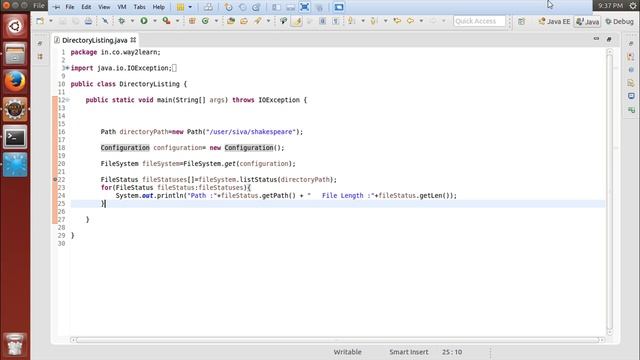The width and height of the screenshot is (640, 360).
Task: Switch to the Java EE perspective
Action: coord(554,21)
